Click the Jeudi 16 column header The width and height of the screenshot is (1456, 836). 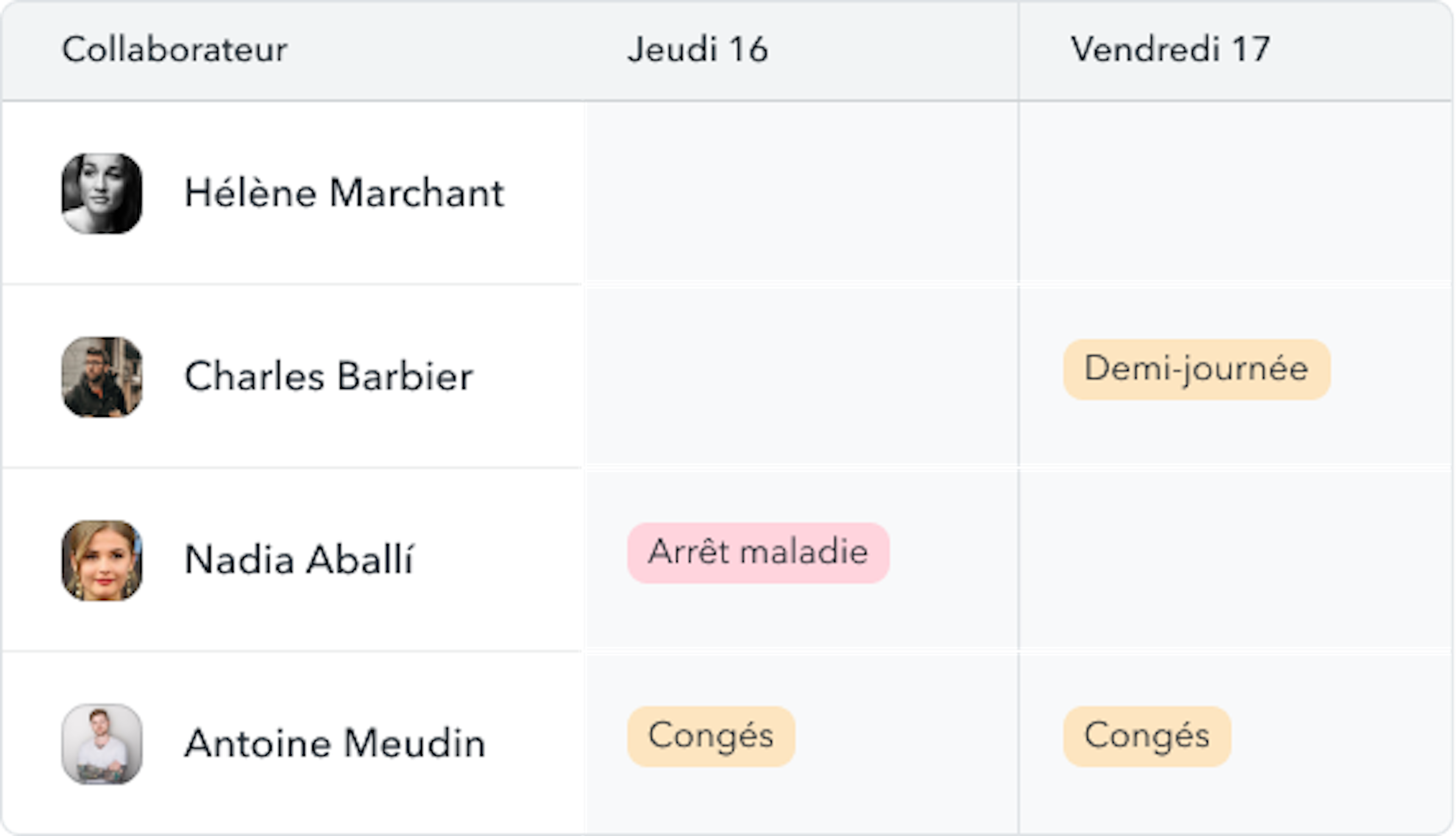pyautogui.click(x=698, y=49)
